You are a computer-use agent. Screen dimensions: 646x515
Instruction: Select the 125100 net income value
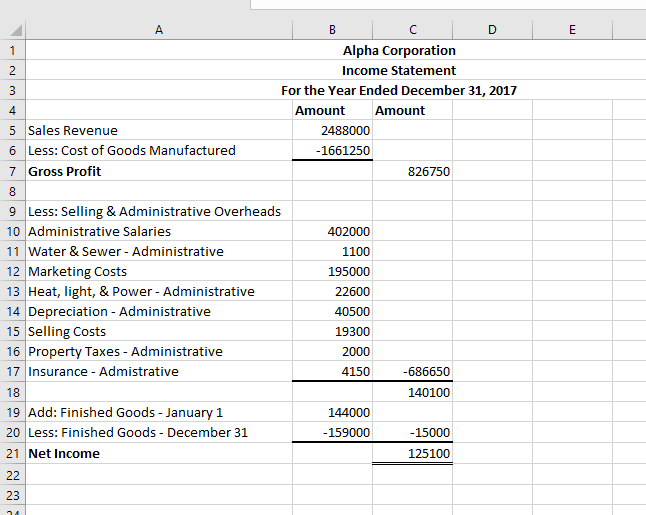[x=412, y=453]
